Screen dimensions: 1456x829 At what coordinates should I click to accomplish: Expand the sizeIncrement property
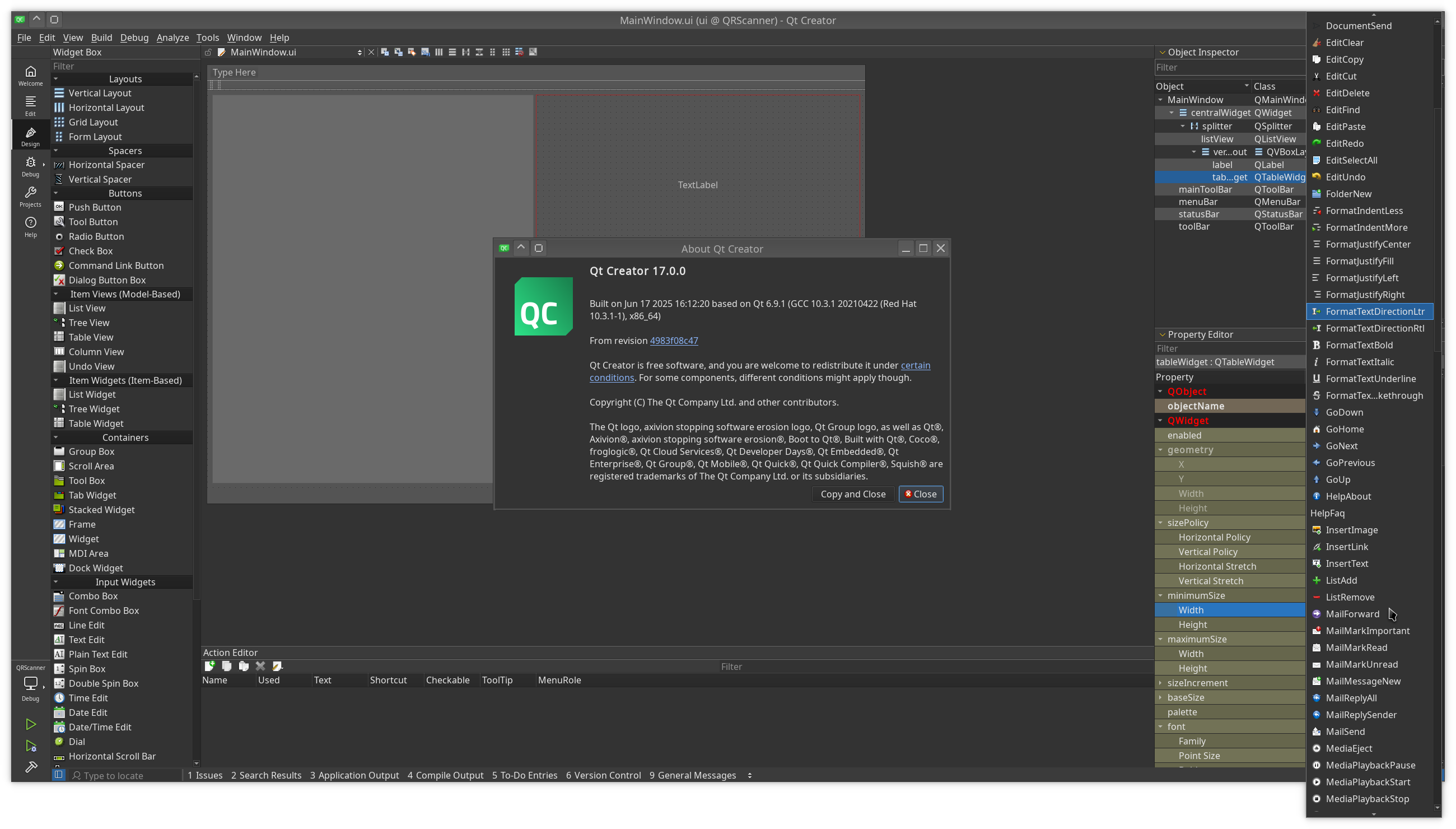point(1160,682)
